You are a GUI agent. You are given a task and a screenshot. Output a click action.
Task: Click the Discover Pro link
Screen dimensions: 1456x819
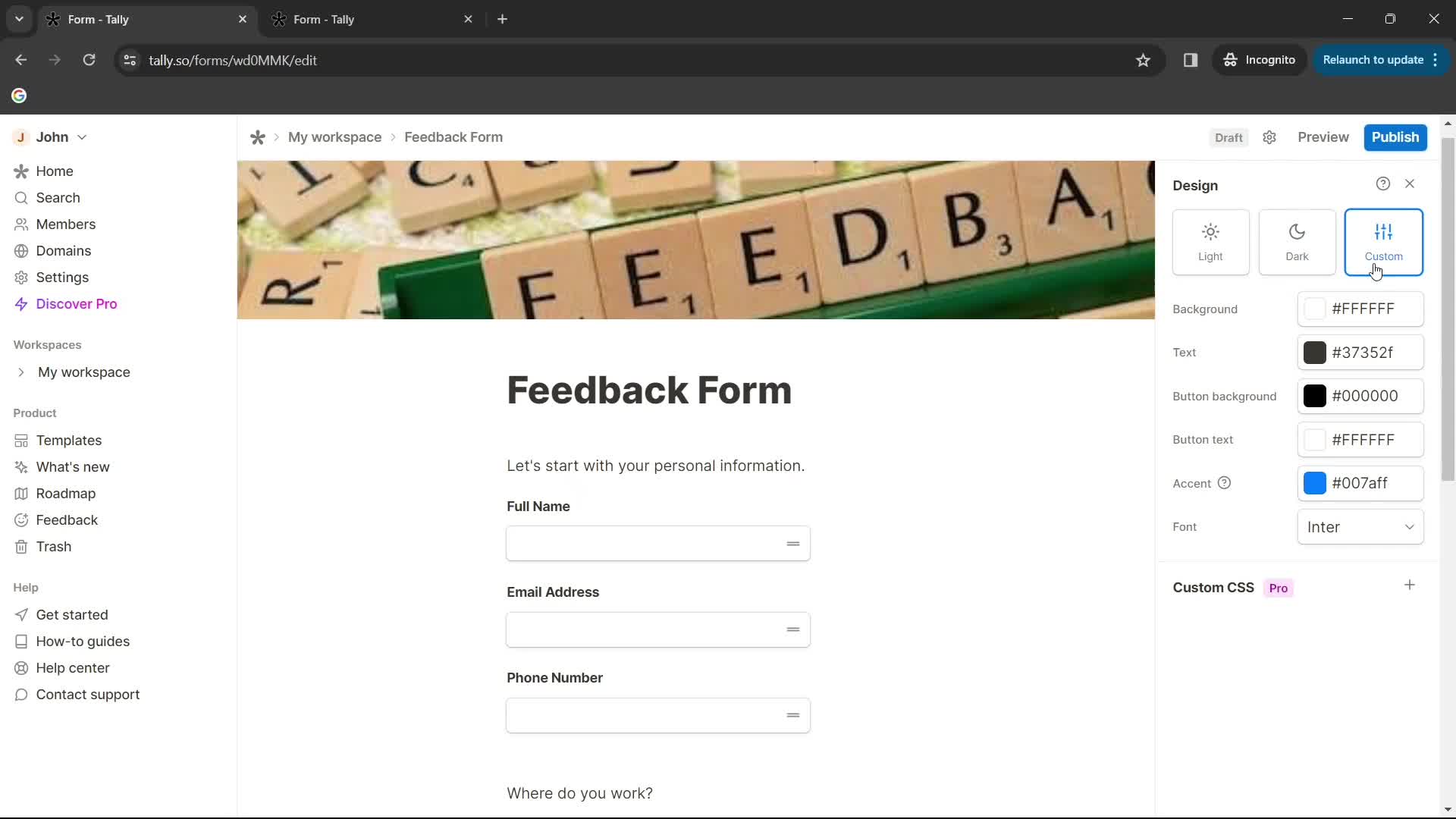click(x=77, y=304)
